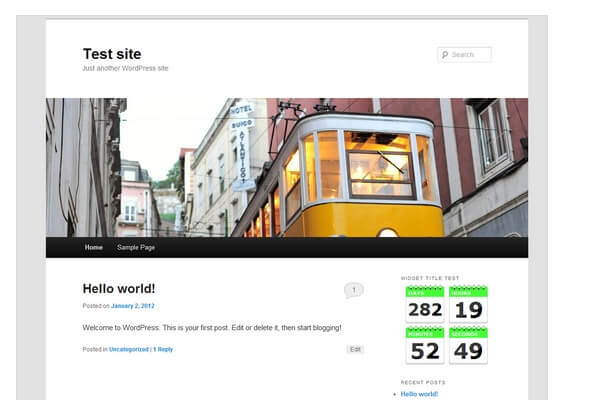Click the Seconds countdown calendar tile
This screenshot has width=600, height=400.
[x=468, y=345]
